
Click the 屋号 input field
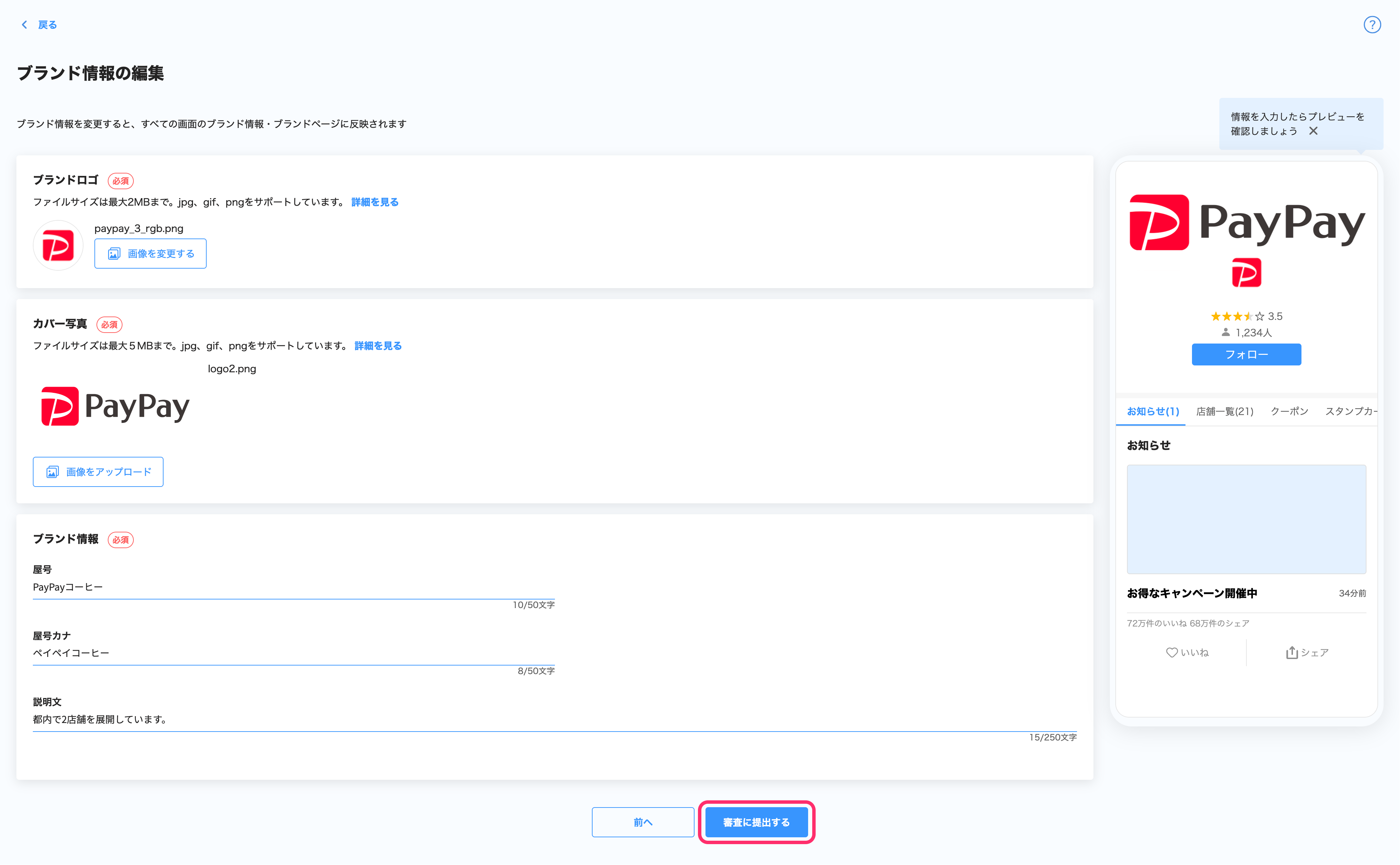[293, 588]
